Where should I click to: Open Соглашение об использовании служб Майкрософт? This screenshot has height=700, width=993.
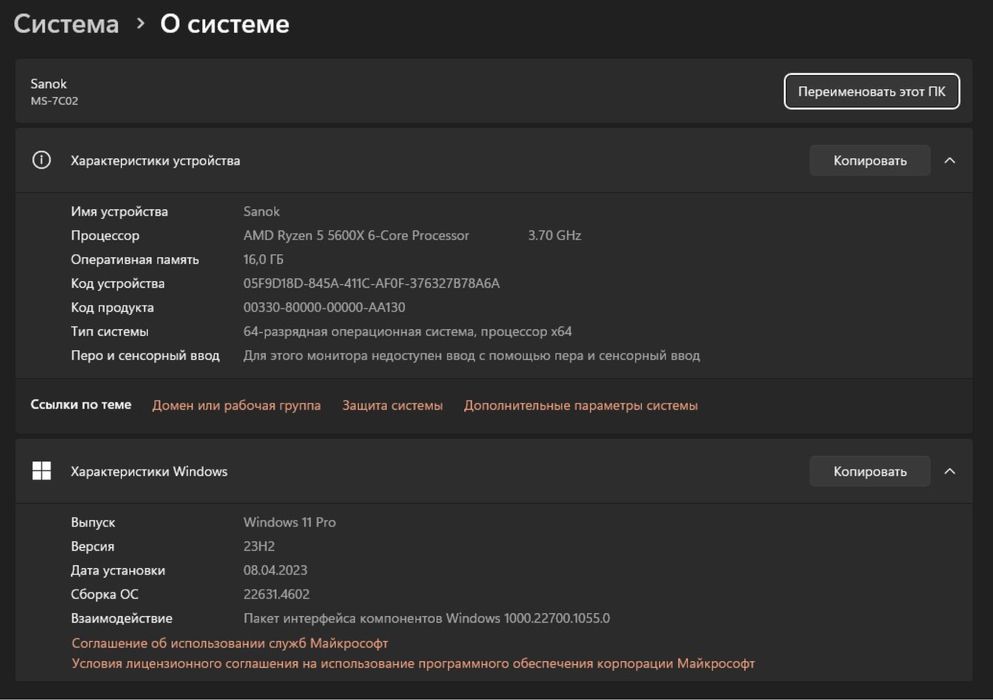[x=229, y=643]
